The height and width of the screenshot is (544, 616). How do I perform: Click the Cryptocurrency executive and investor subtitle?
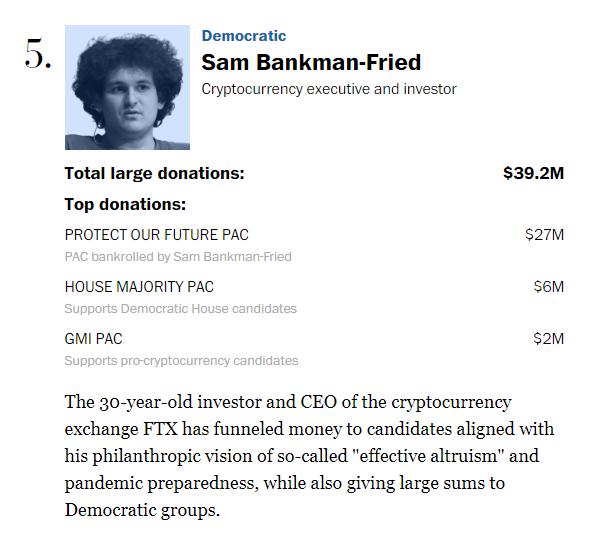point(329,89)
